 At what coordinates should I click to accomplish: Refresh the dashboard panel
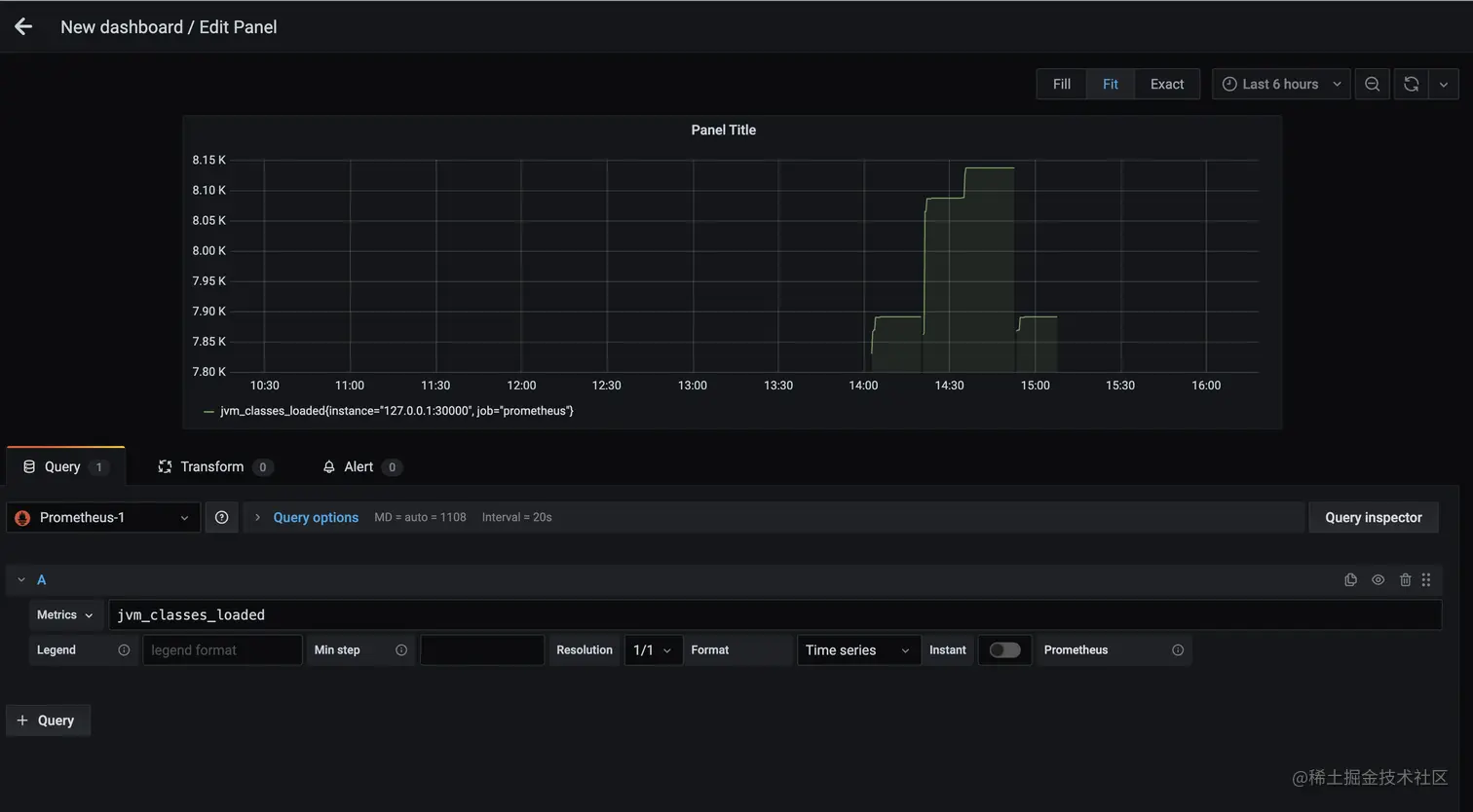point(1411,84)
